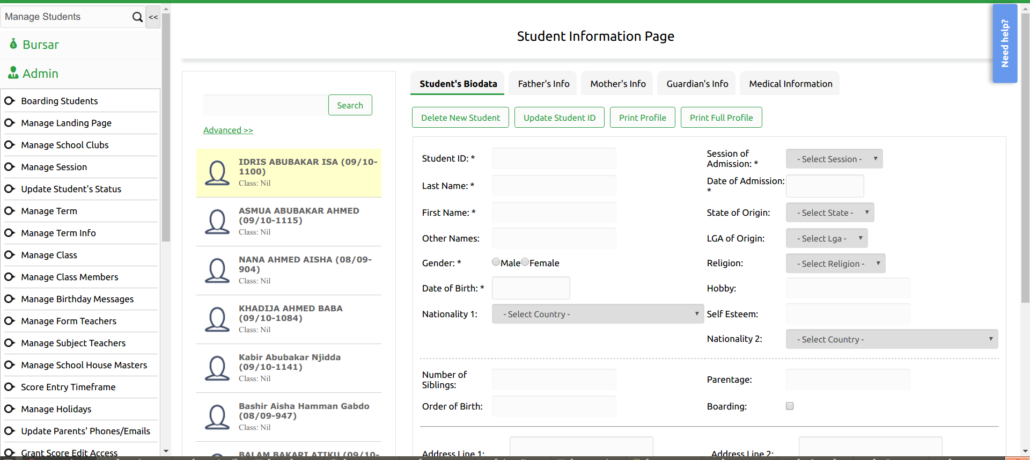Click the Parentage input field
This screenshot has width=1030, height=460.
(848, 380)
